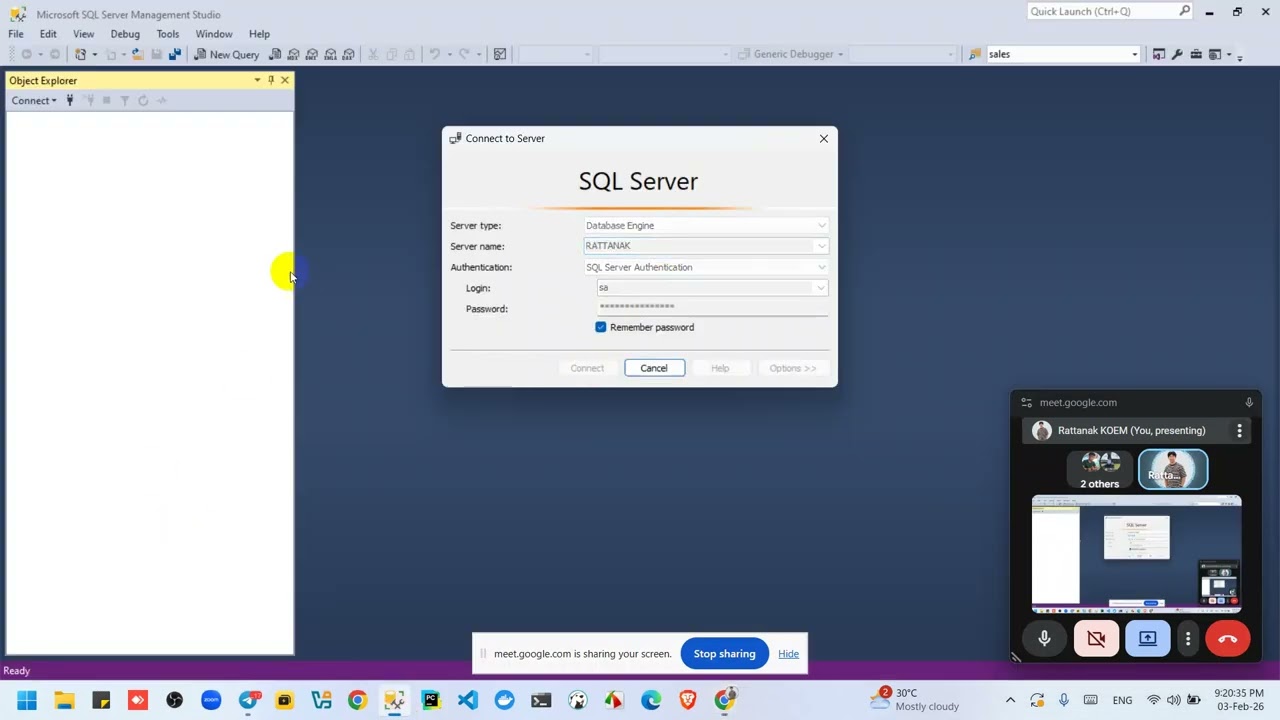This screenshot has width=1280, height=720.
Task: Open more options in Meet controls bar
Action: tap(1188, 639)
